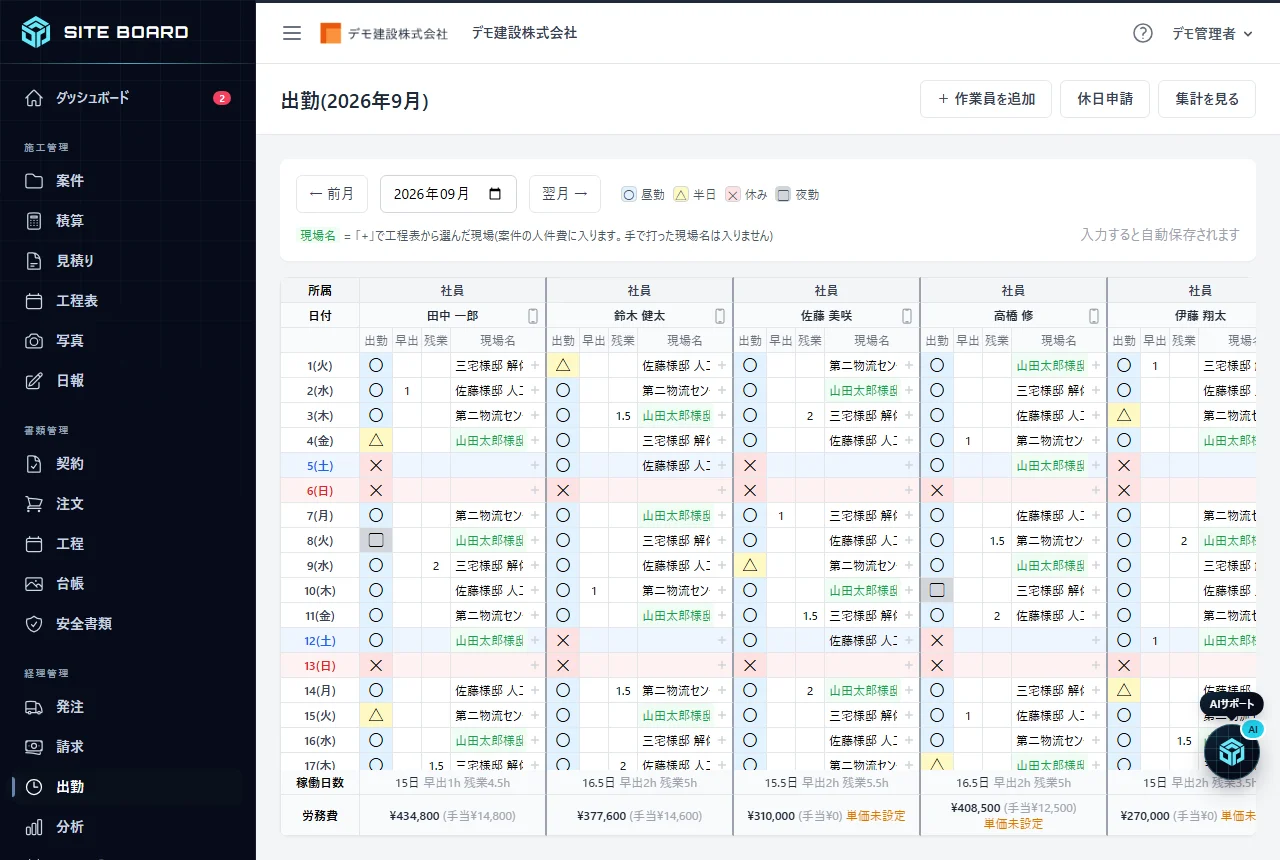Toggle 高橋 修 night-shift mark on 10(木)
1280x860 pixels.
tap(937, 591)
